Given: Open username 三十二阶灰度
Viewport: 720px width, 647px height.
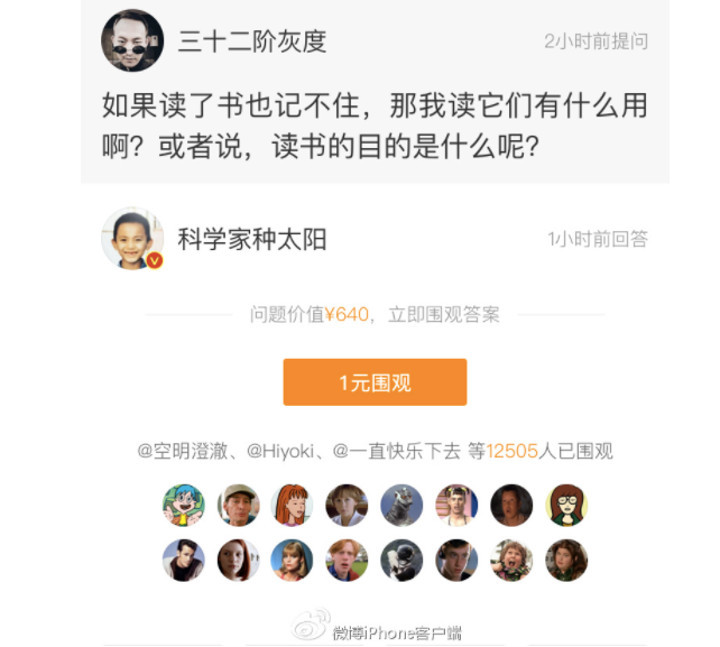Looking at the screenshot, I should [x=252, y=41].
